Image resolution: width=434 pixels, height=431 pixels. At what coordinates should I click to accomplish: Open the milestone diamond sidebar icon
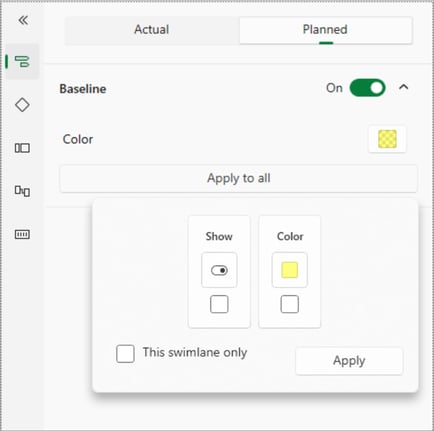pyautogui.click(x=22, y=105)
